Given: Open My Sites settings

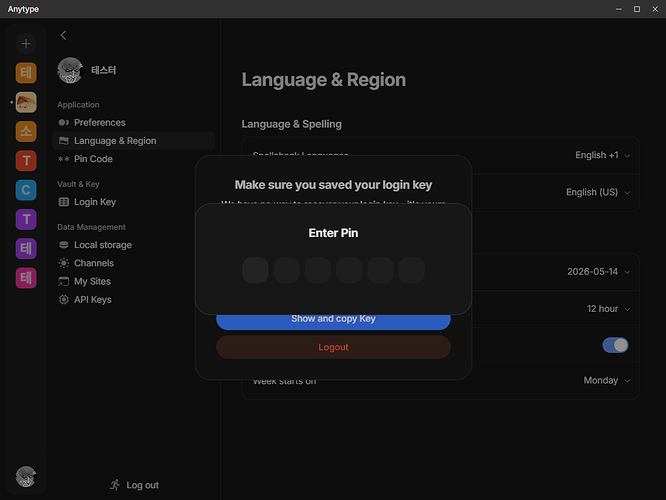Looking at the screenshot, I should tap(133, 281).
